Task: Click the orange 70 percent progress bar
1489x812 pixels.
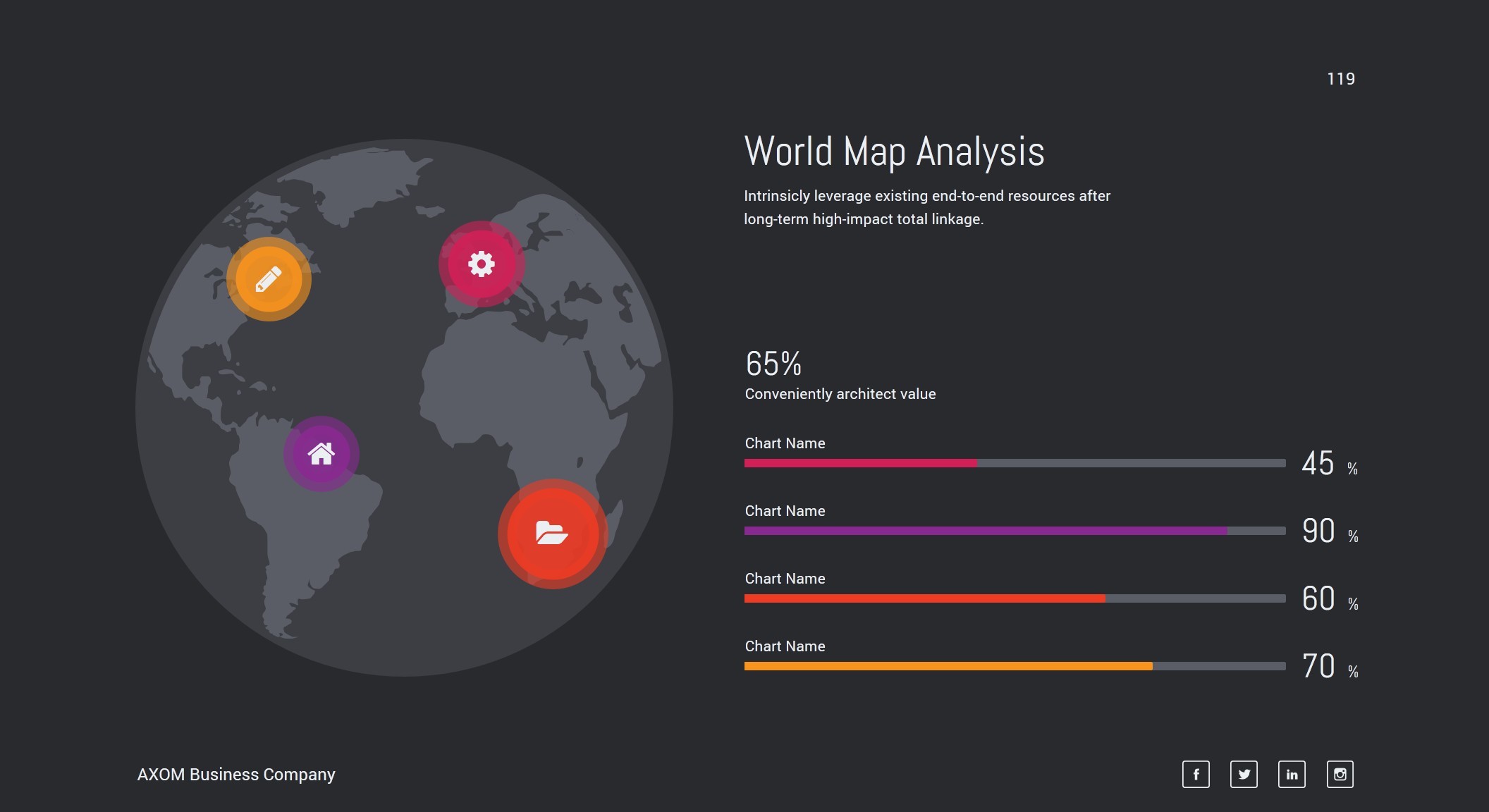Action: (x=948, y=666)
